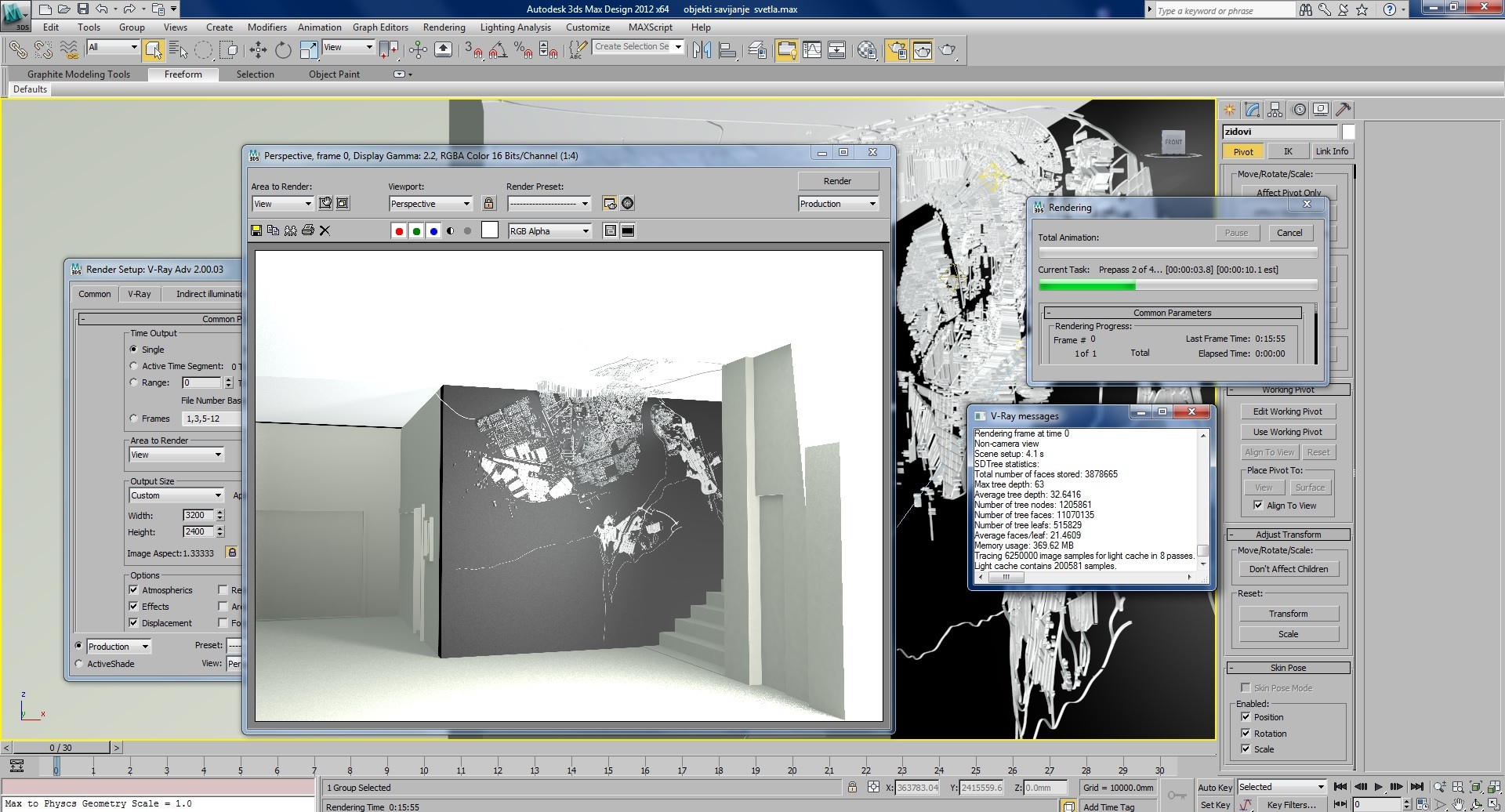Choose the Select and Rotate tool

point(283,50)
